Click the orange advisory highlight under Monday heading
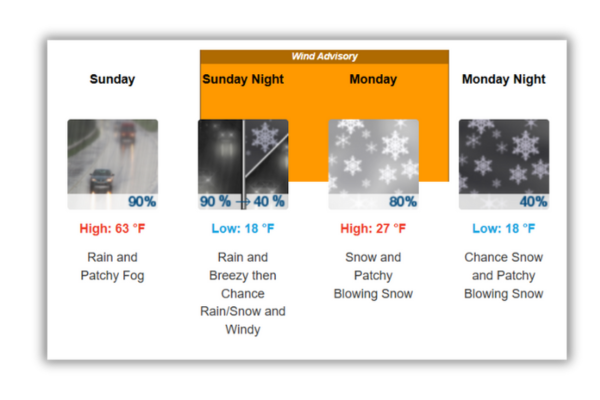Image resolution: width=600 pixels, height=400 pixels. coord(373,104)
